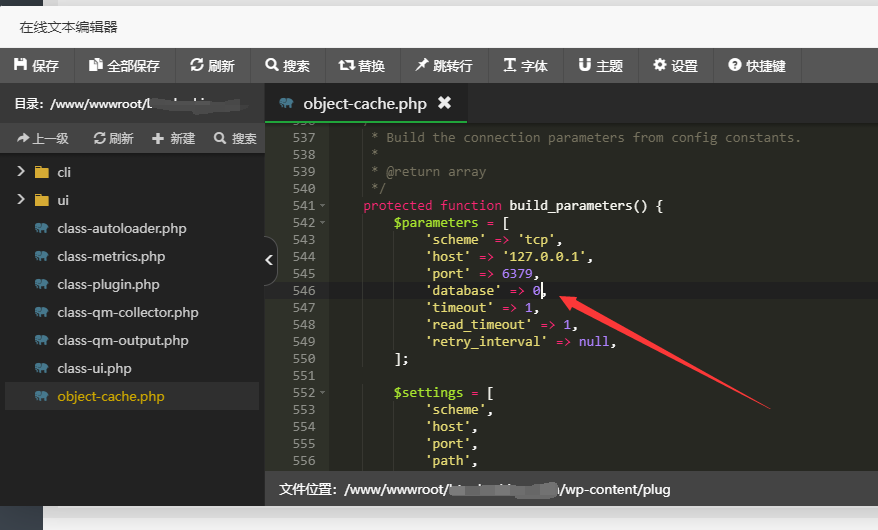This screenshot has width=878, height=530.
Task: Close the object-cache.php tab
Action: (x=445, y=103)
